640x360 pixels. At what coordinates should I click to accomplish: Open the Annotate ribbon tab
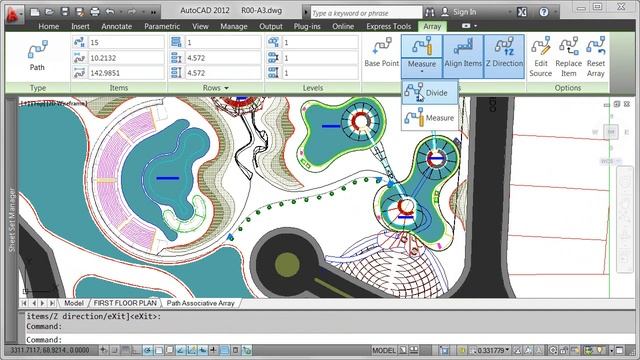(116, 27)
